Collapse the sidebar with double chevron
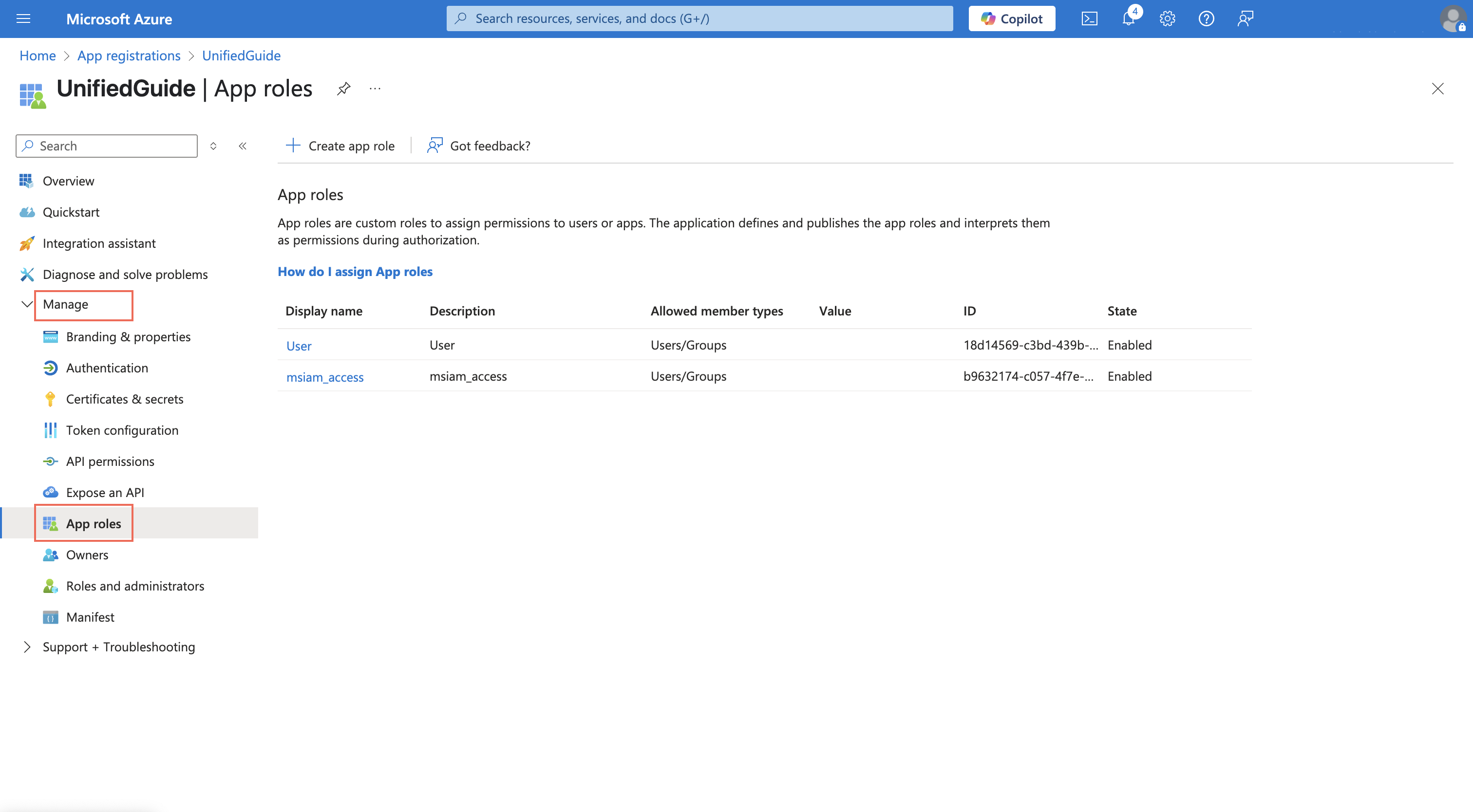This screenshot has width=1473, height=812. 243,146
